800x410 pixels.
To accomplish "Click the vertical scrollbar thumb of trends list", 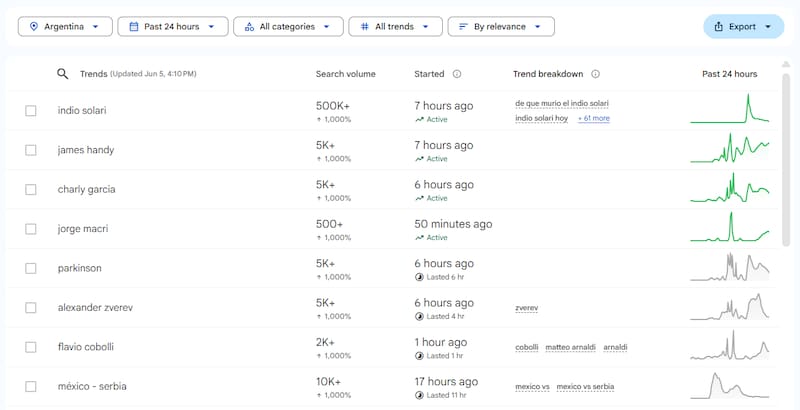I will pyautogui.click(x=786, y=159).
